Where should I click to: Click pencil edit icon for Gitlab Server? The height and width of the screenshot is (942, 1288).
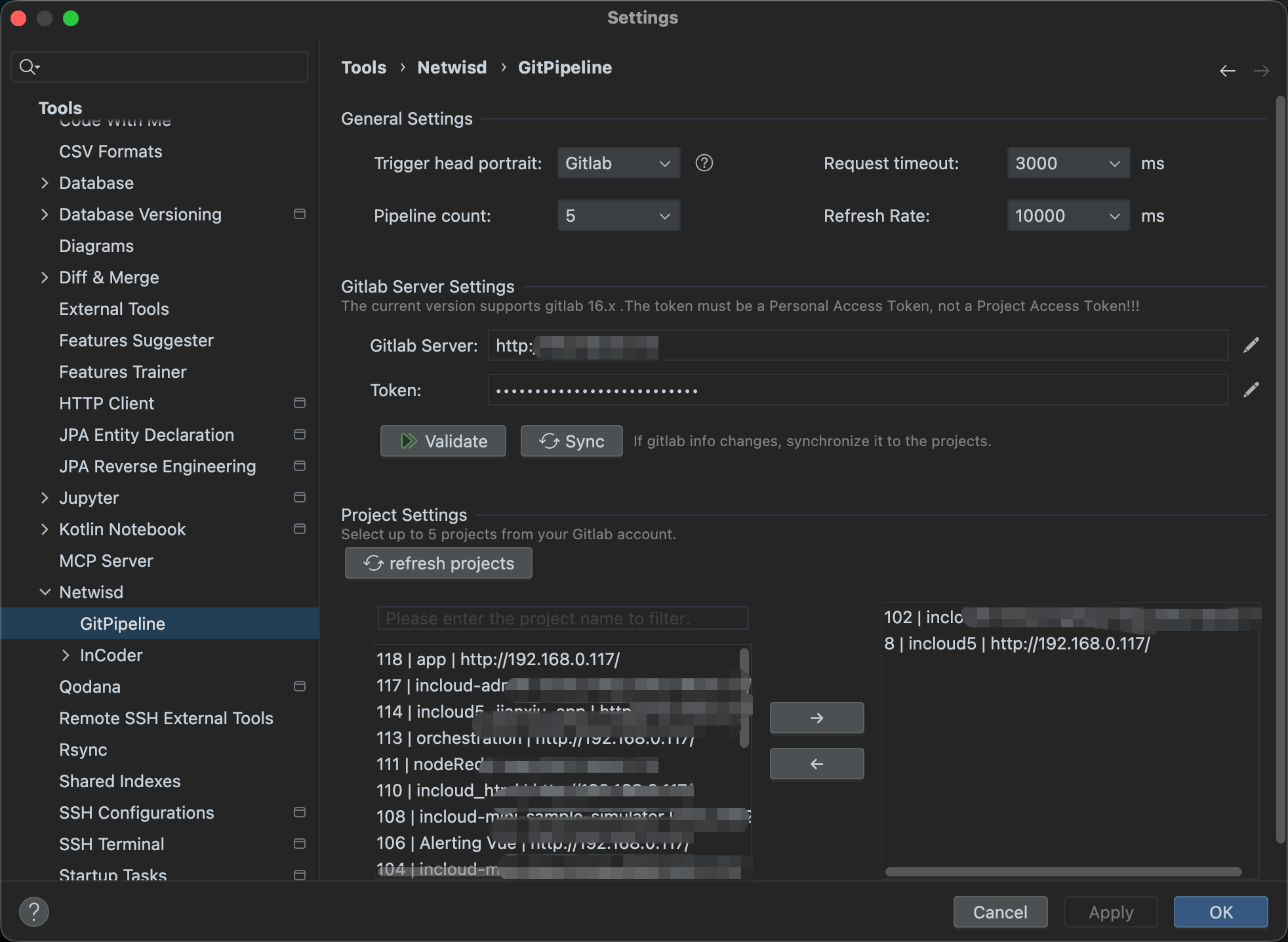point(1251,345)
